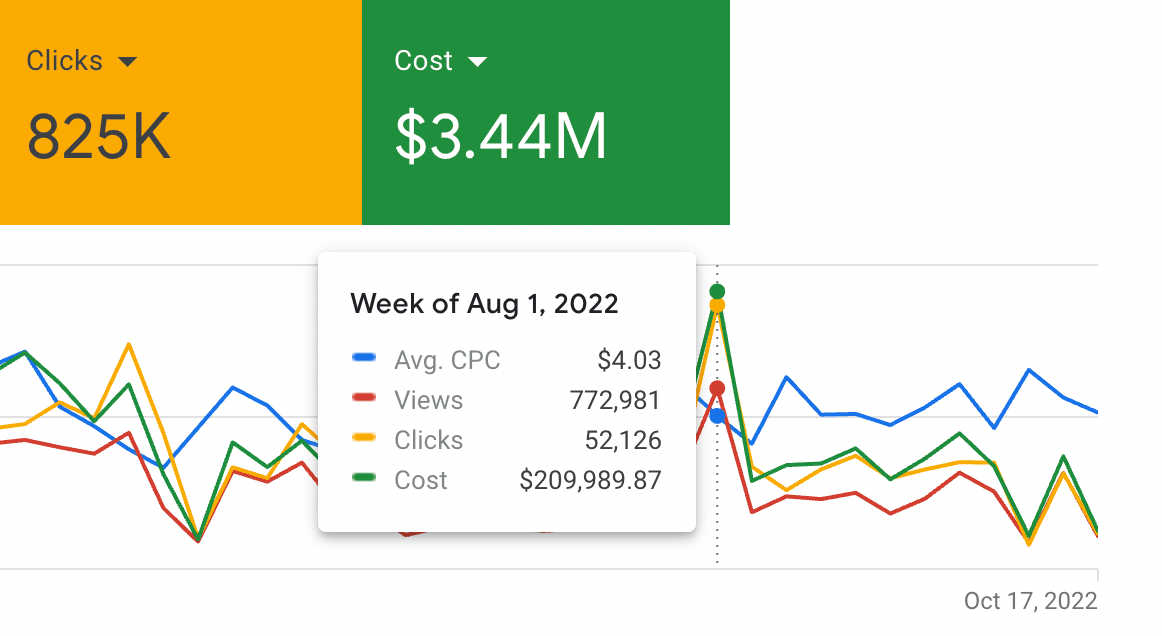The image size is (1162, 636).
Task: Click the 772,981 Views value in tooltip
Action: click(x=614, y=400)
